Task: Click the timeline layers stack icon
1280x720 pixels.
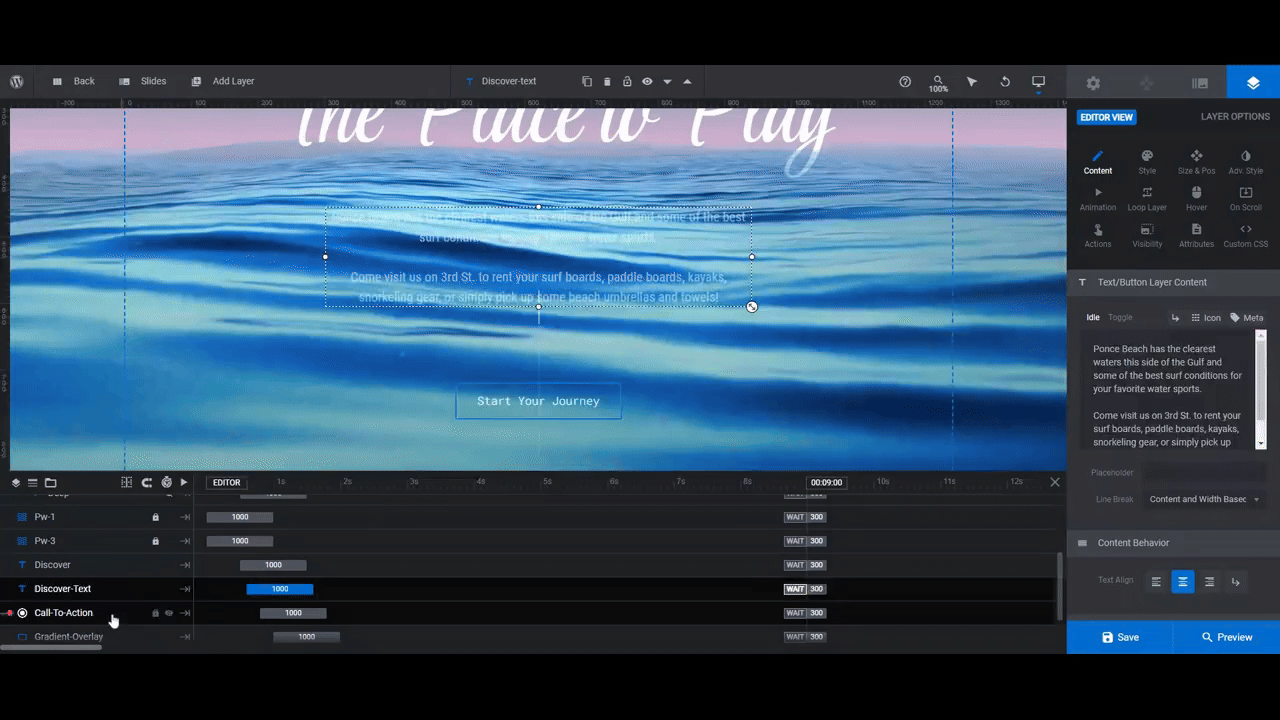Action: click(x=16, y=482)
